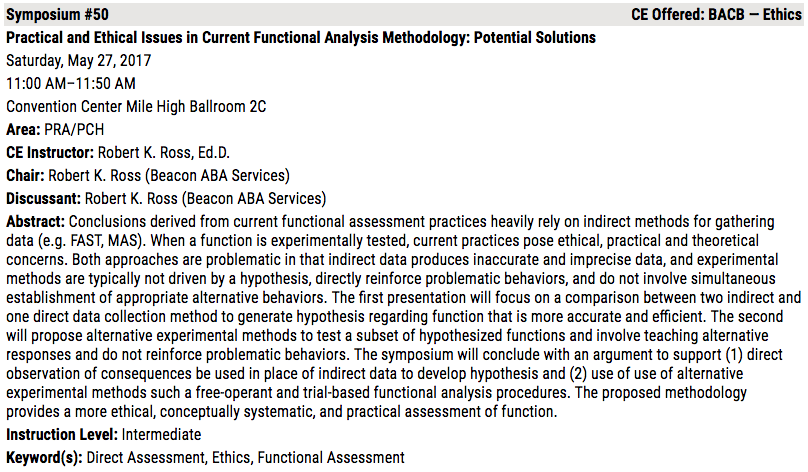Click Convention Center Mile High Ballroom 2C
Image resolution: width=808 pixels, height=472 pixels.
tap(136, 107)
